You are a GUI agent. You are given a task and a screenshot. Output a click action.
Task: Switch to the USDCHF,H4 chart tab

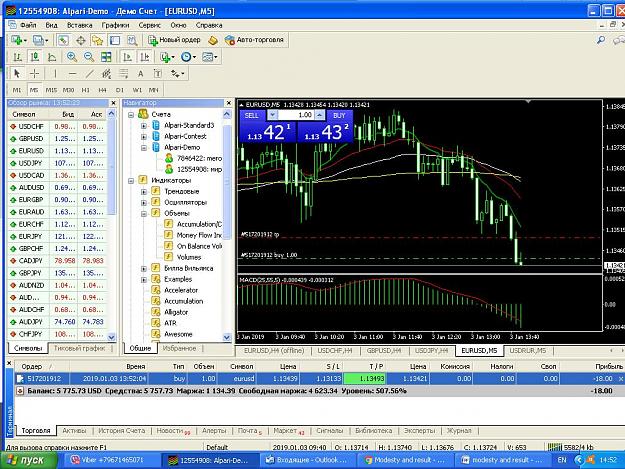[335, 351]
